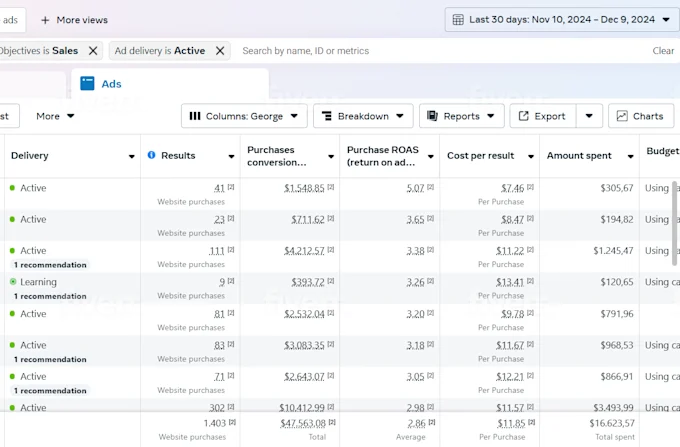Export the table data
This screenshot has width=680, height=447.
543,116
